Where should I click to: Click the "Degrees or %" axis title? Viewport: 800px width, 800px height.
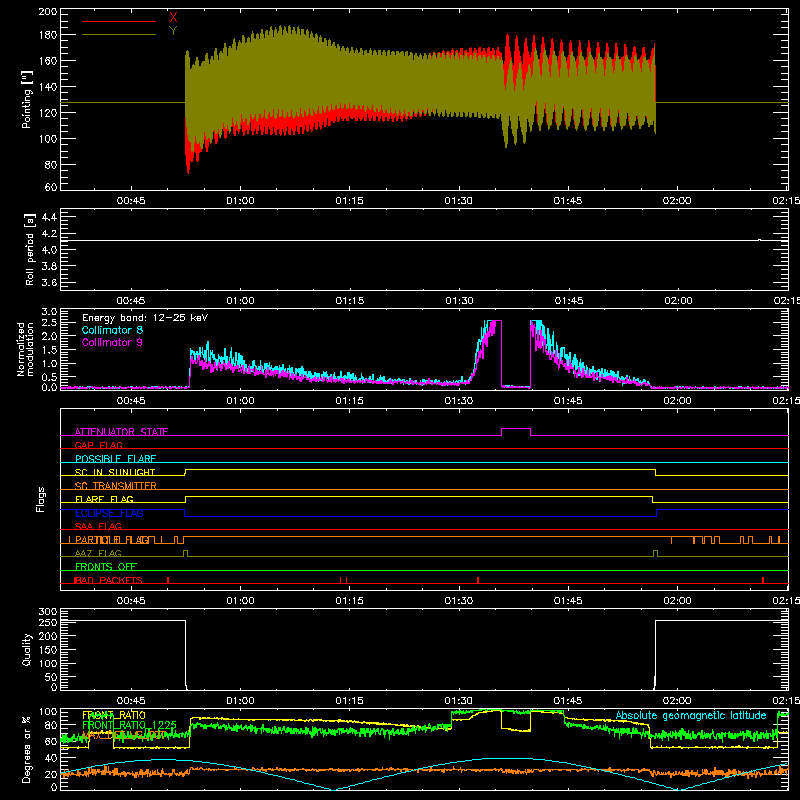(x=27, y=749)
